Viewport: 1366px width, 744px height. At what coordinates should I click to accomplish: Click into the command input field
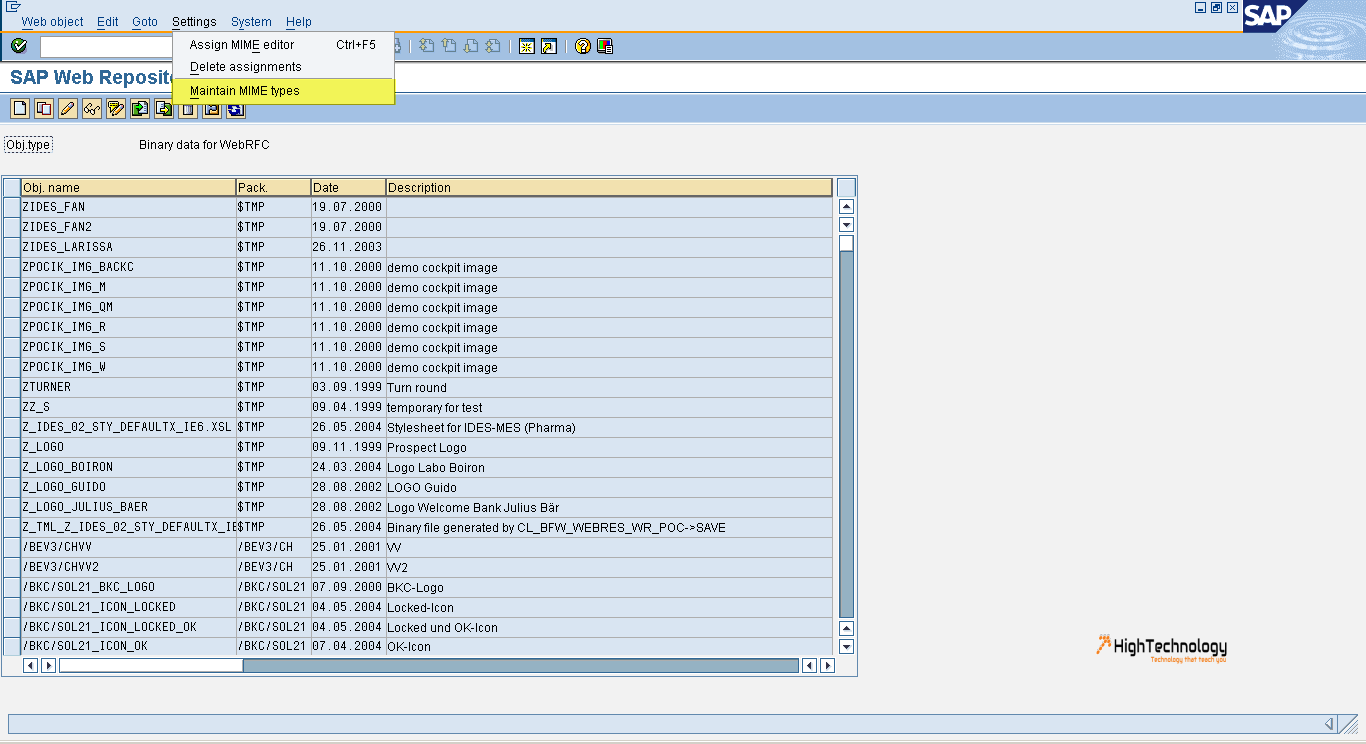pyautogui.click(x=107, y=46)
